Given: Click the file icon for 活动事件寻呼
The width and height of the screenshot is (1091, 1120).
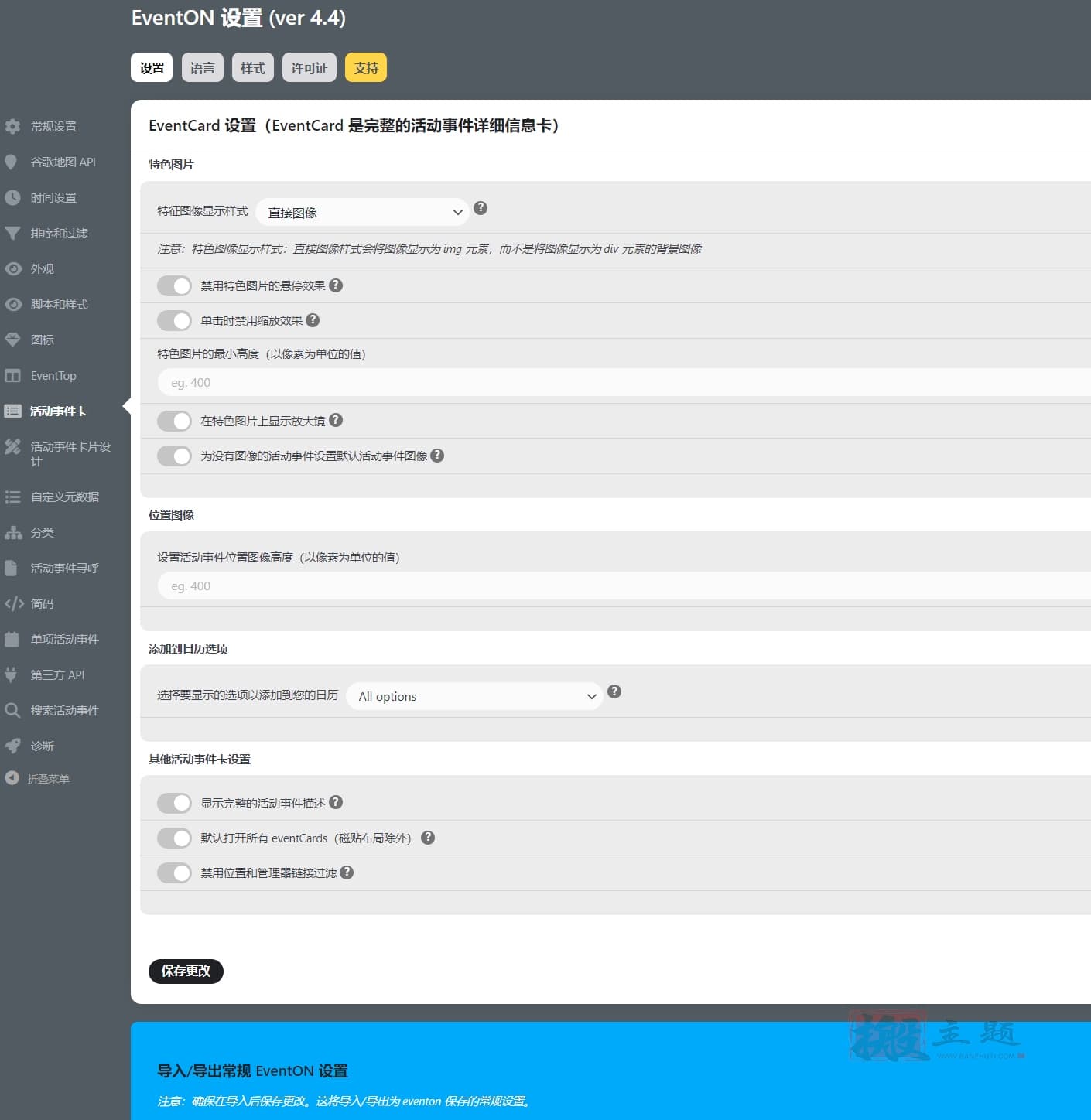Looking at the screenshot, I should point(11,568).
